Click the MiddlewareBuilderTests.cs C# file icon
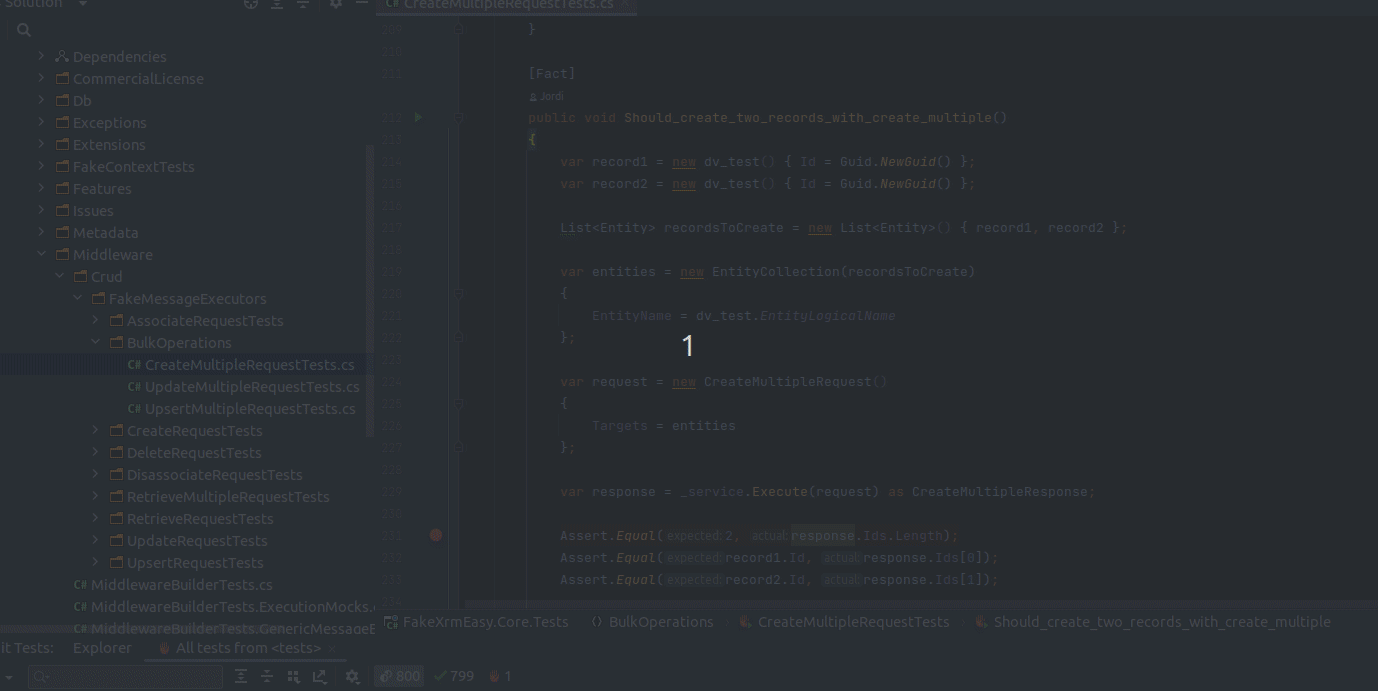1378x691 pixels. click(80, 585)
